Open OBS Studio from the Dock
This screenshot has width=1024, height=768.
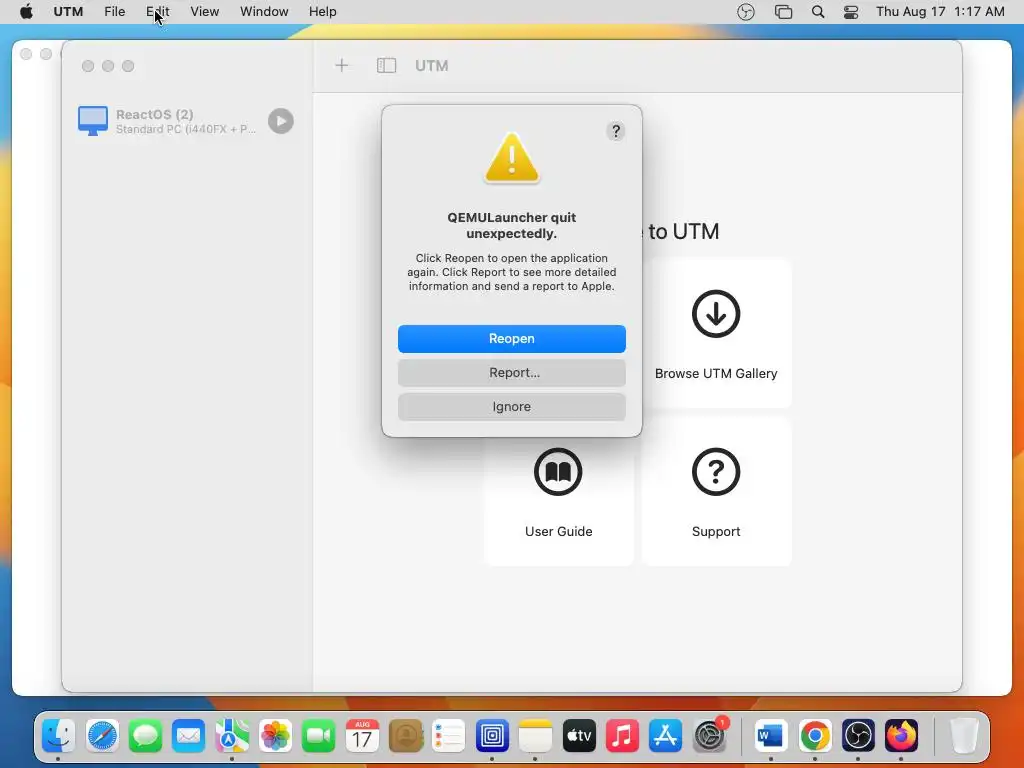click(857, 736)
